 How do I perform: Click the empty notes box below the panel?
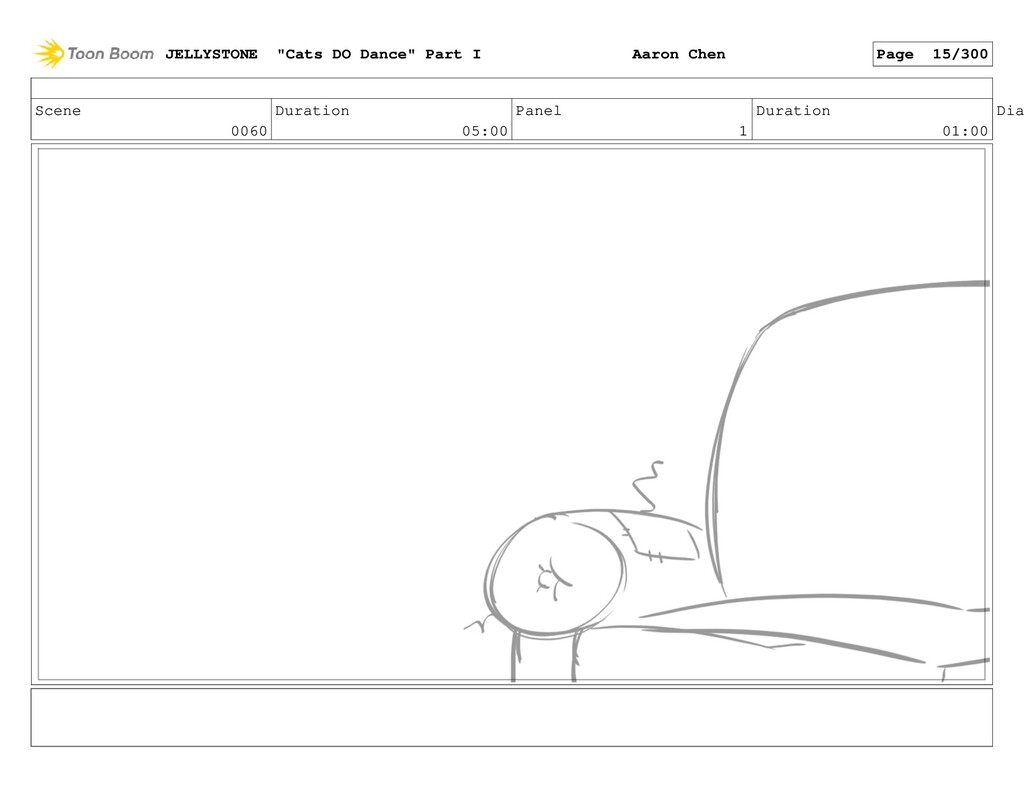coord(511,717)
